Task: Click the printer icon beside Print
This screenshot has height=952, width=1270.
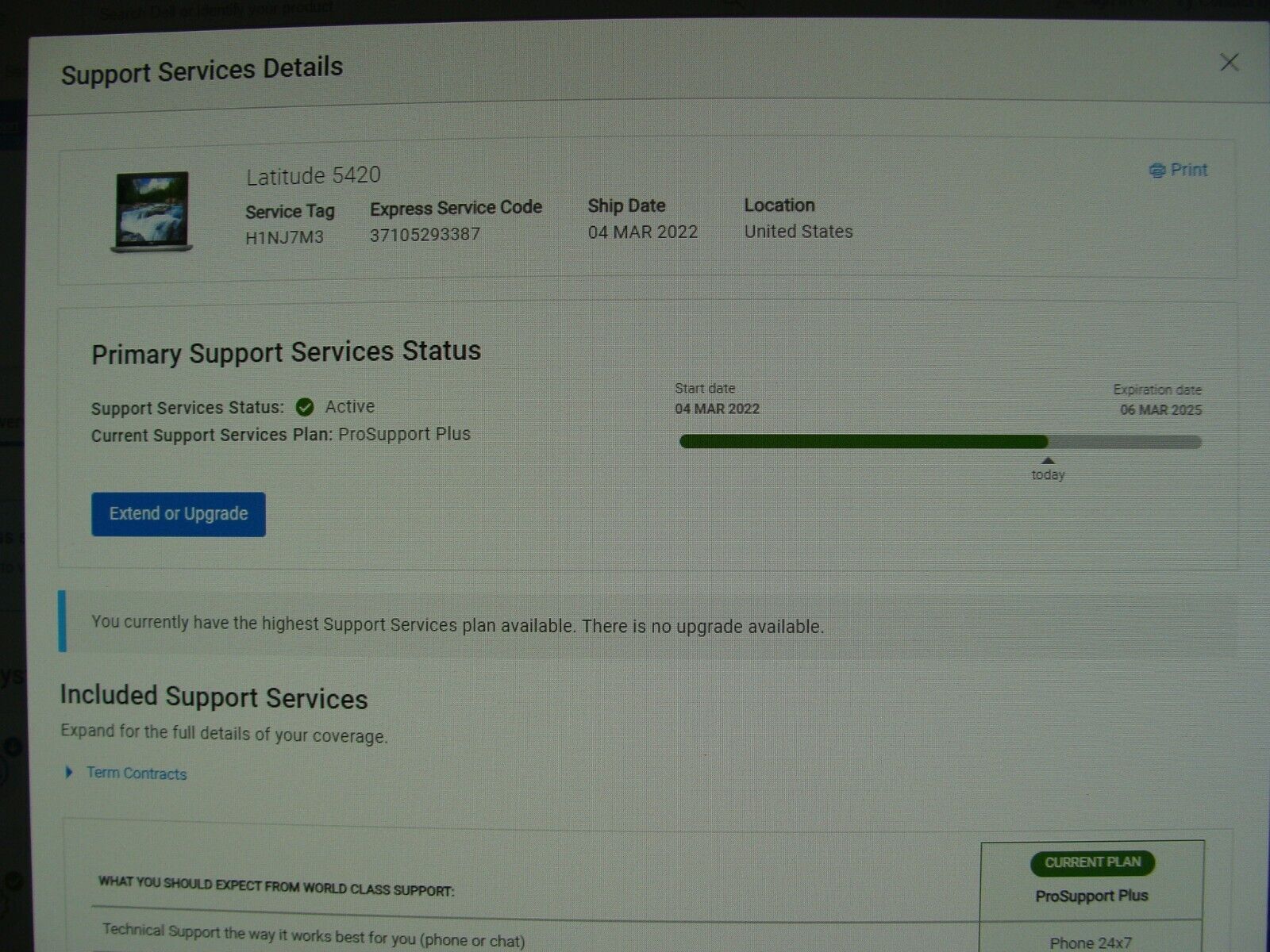Action: pyautogui.click(x=1157, y=171)
